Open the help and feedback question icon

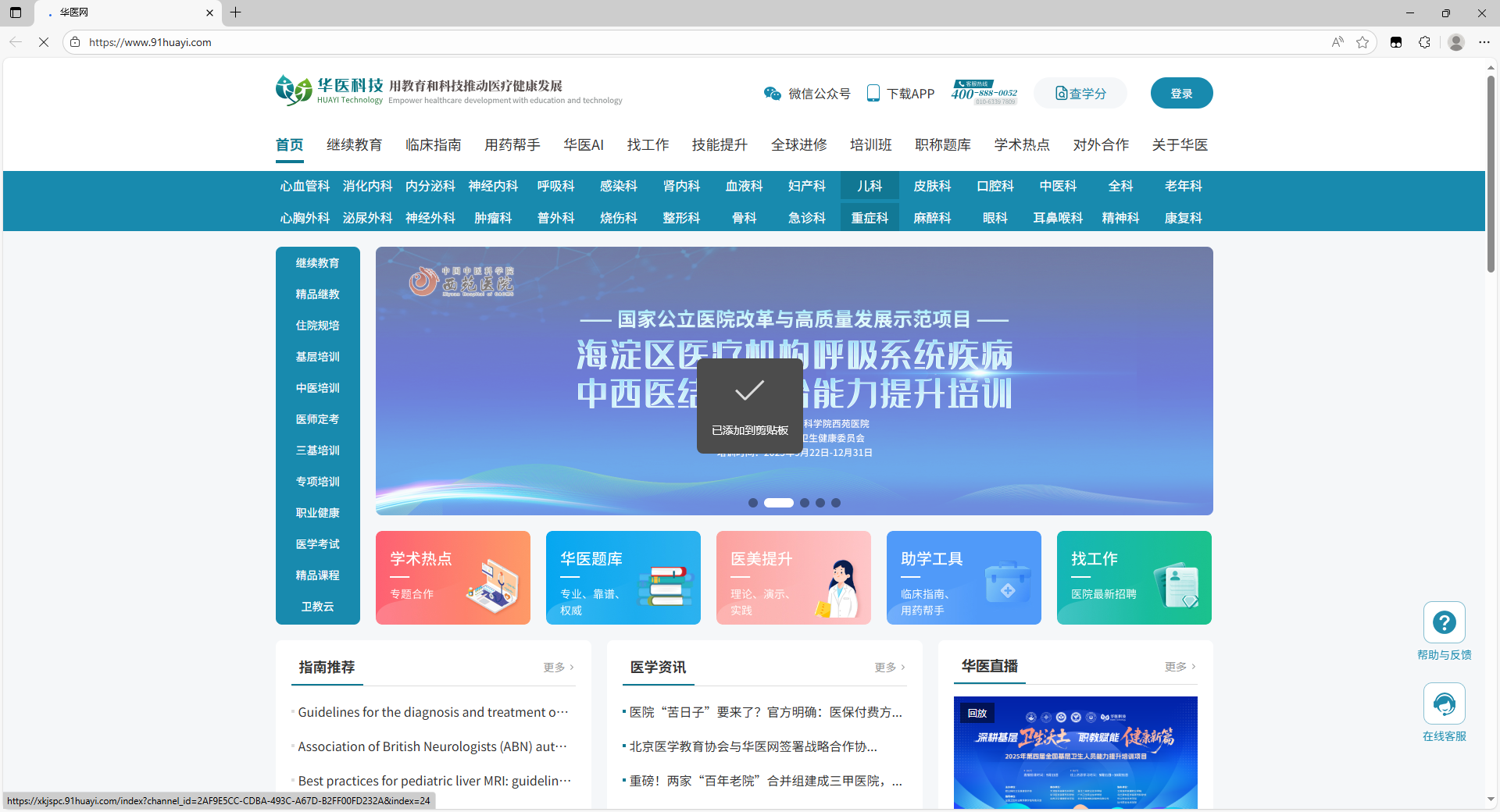1444,622
